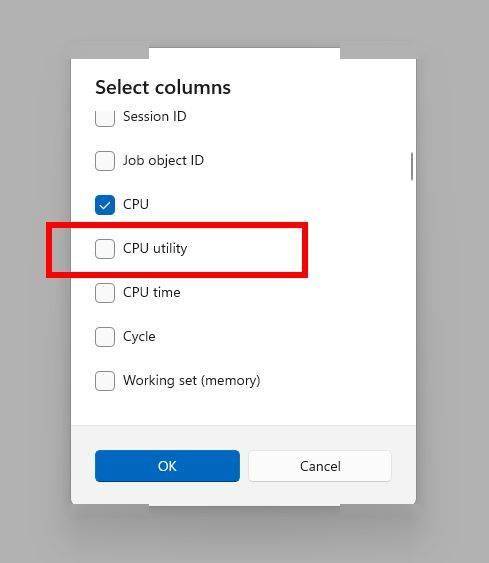Image resolution: width=489 pixels, height=563 pixels.
Task: Dismiss the dialog with Cancel button
Action: coord(320,466)
